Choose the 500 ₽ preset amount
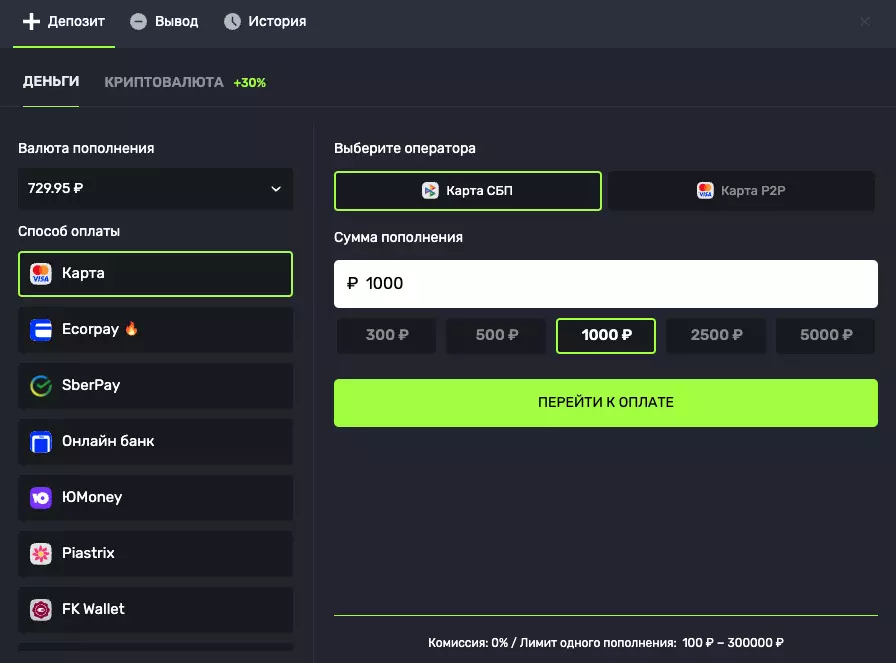Viewport: 896px width, 663px height. click(496, 336)
